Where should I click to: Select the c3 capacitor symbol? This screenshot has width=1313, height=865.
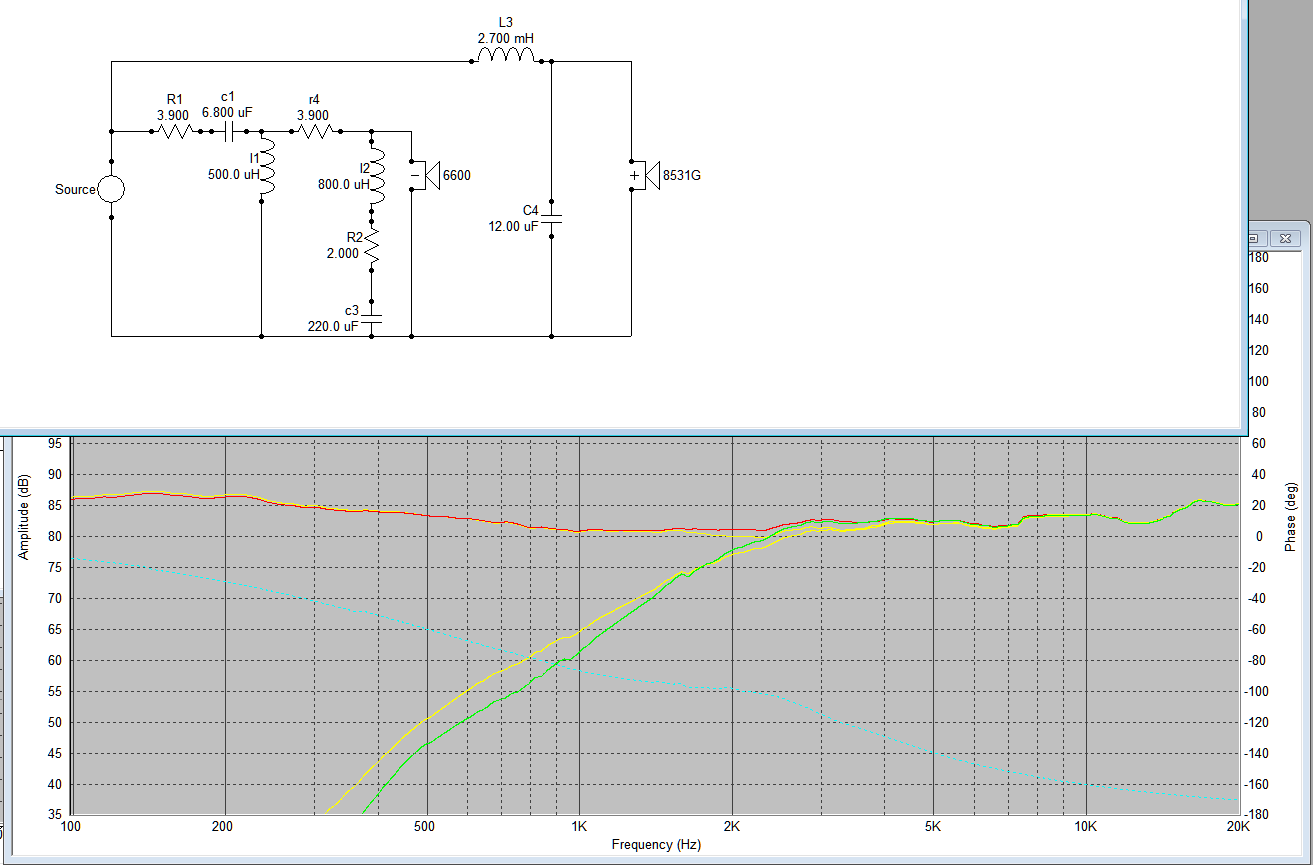pyautogui.click(x=372, y=320)
